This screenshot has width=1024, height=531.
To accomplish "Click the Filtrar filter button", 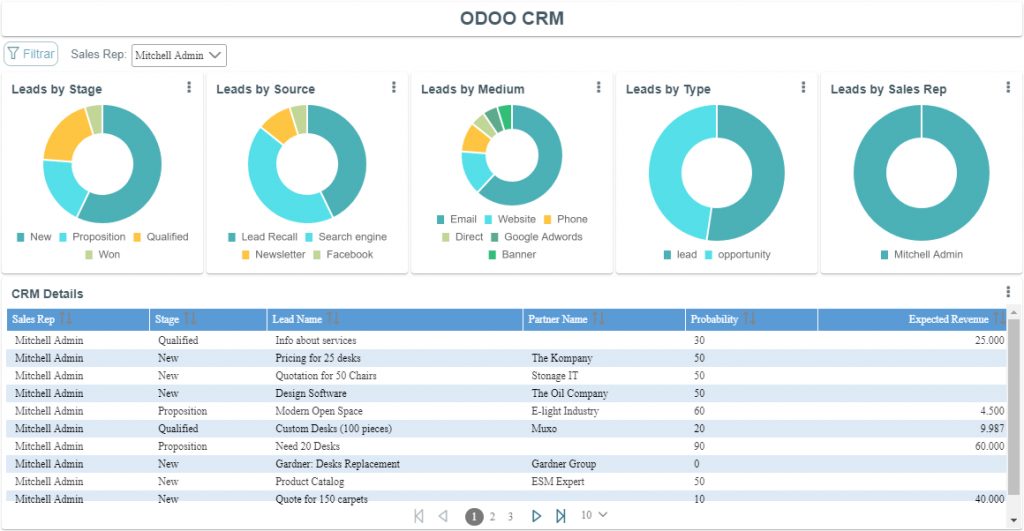I will (31, 54).
